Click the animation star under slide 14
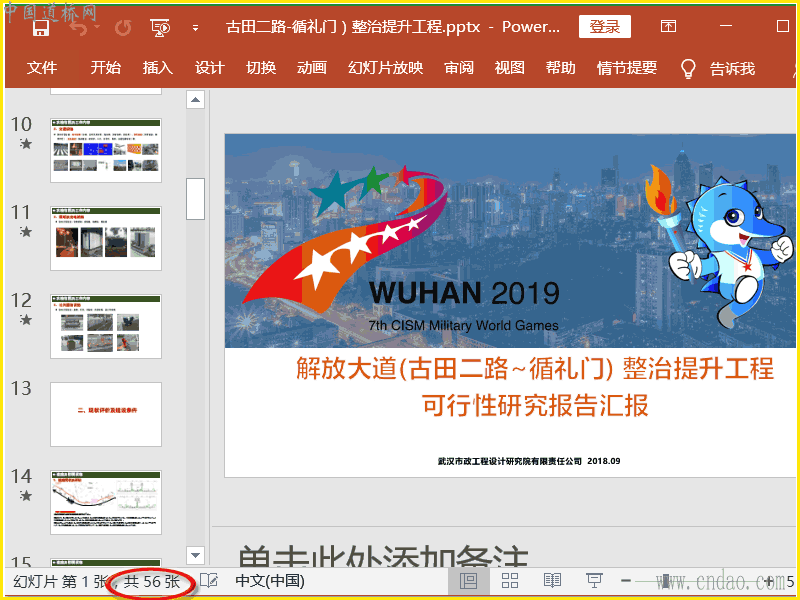The height and width of the screenshot is (600, 800). tap(26, 495)
